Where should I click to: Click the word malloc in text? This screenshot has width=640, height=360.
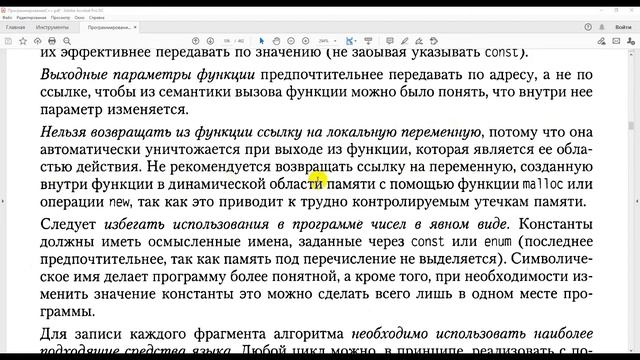[x=543, y=184]
